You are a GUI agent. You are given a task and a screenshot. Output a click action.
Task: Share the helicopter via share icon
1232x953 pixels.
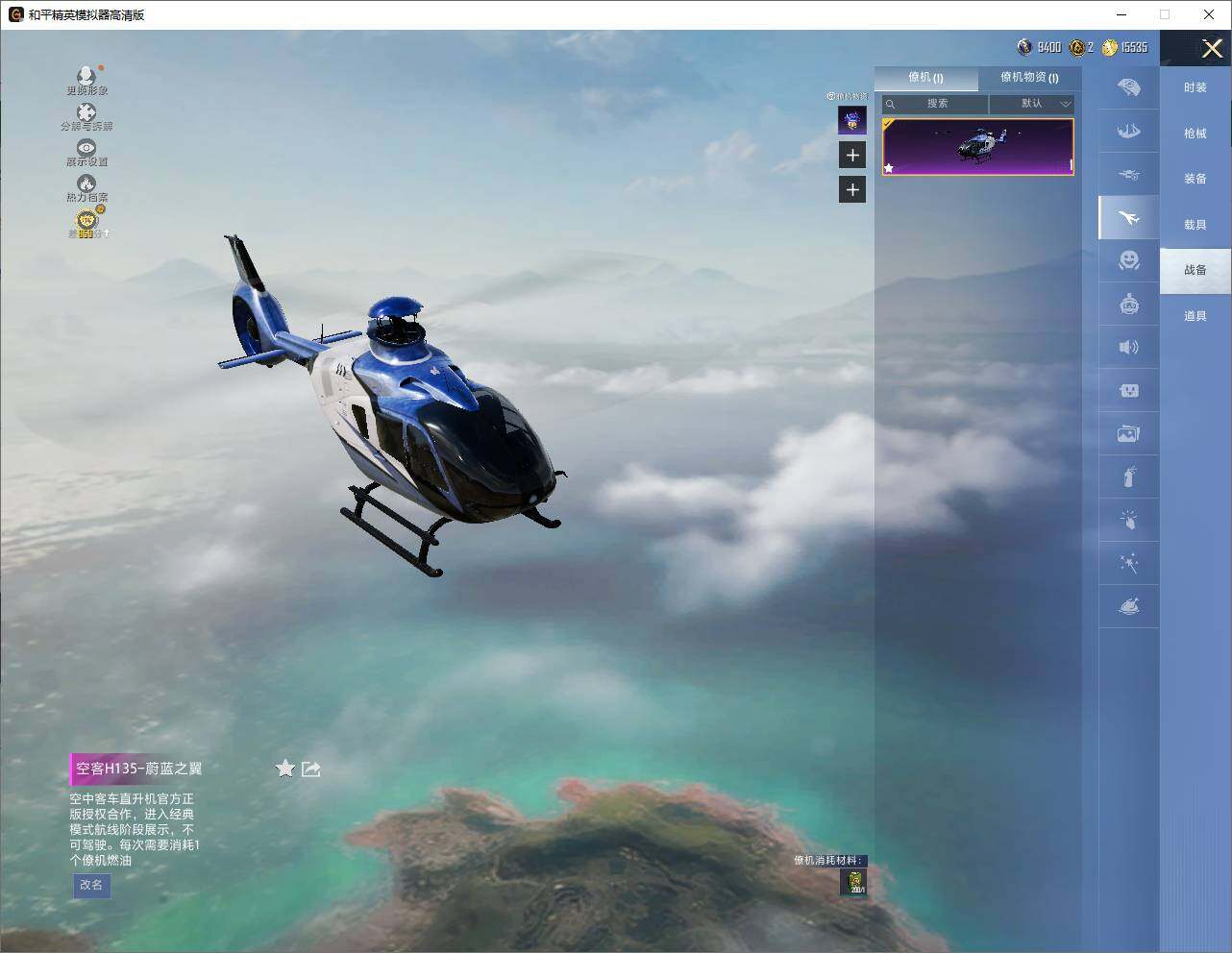click(310, 769)
